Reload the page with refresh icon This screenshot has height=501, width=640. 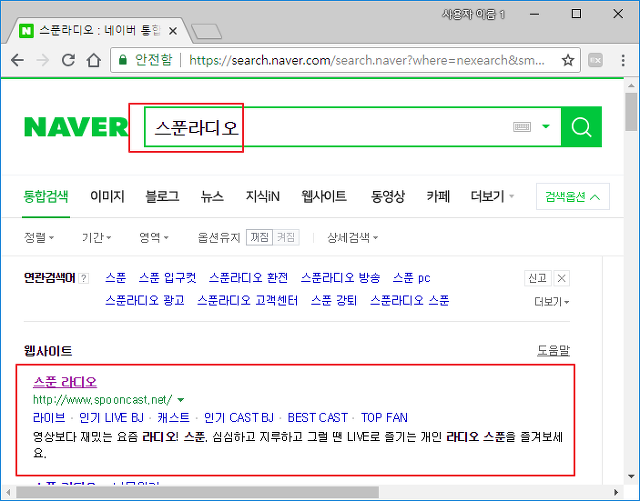point(68,60)
